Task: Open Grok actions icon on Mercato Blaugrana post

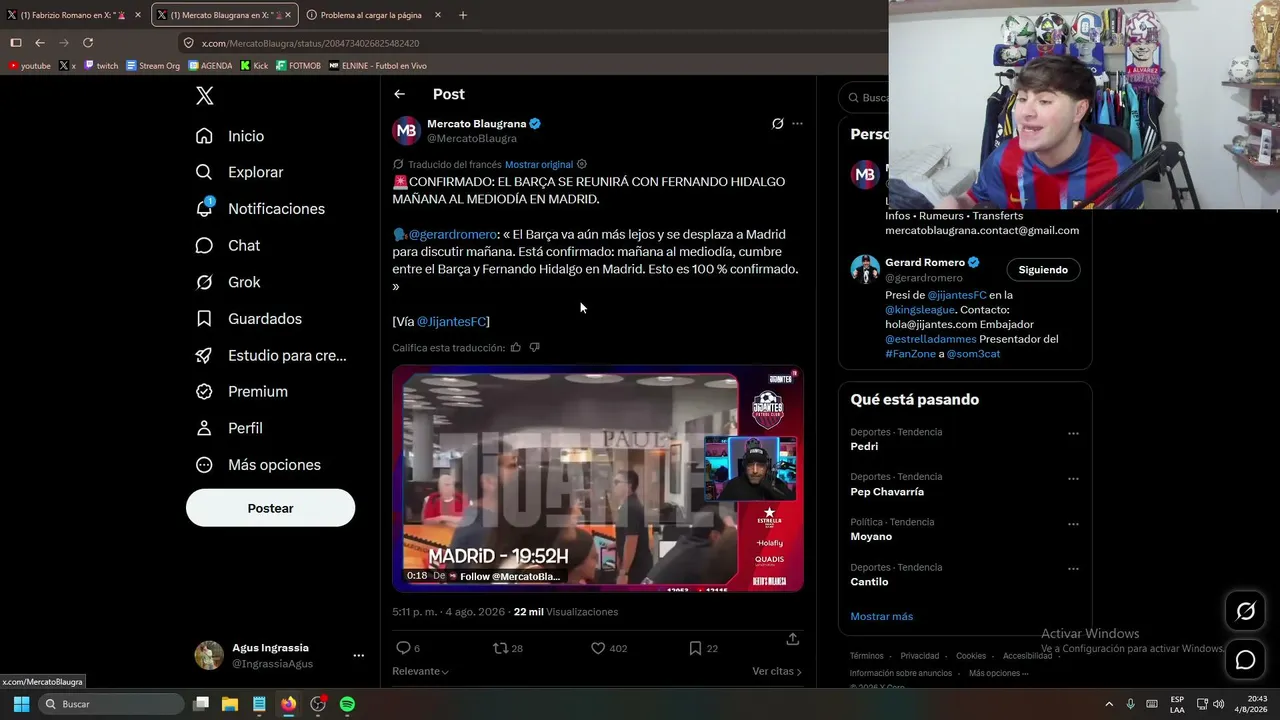Action: coord(777,124)
